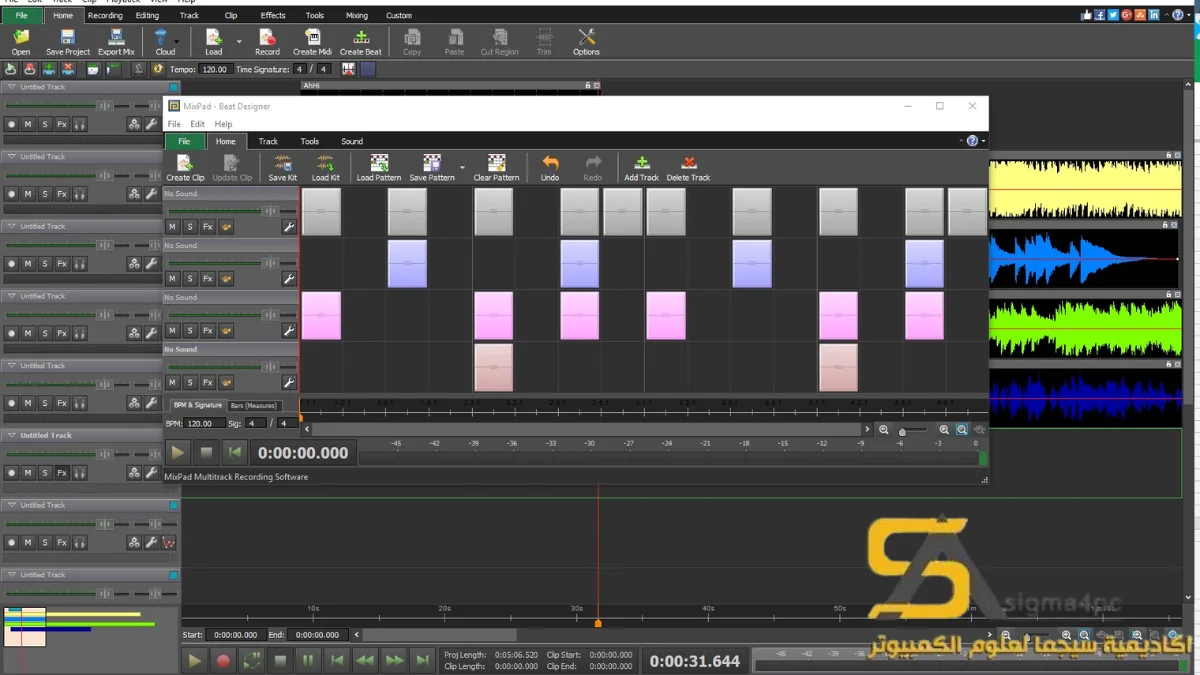Mute the grey-pad beat track
This screenshot has width=1200, height=675.
click(173, 227)
